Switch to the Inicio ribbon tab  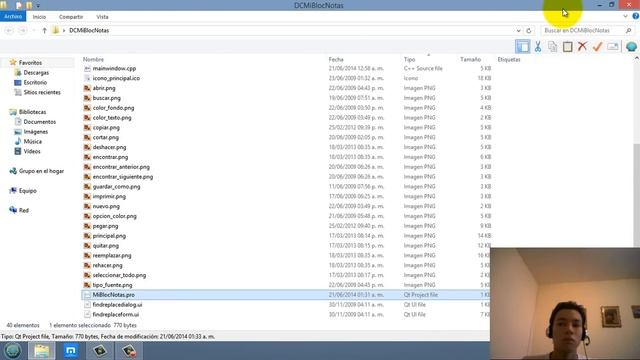(39, 17)
